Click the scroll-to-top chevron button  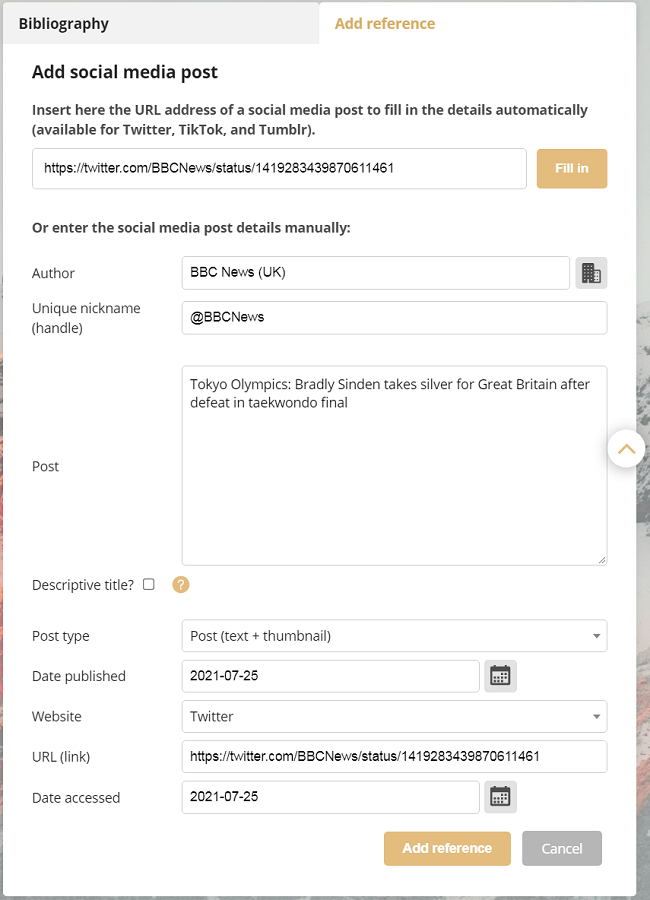pyautogui.click(x=626, y=448)
